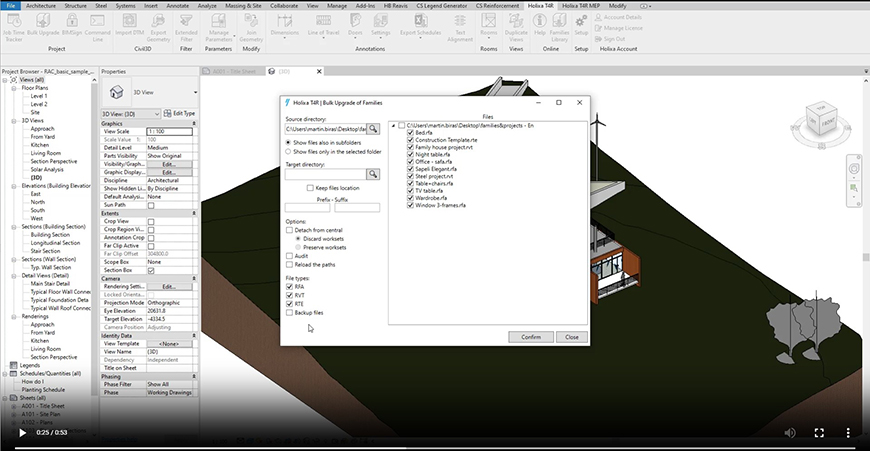Toggle video fullscreen mode
Screen dimensions: 870x451
819,433
